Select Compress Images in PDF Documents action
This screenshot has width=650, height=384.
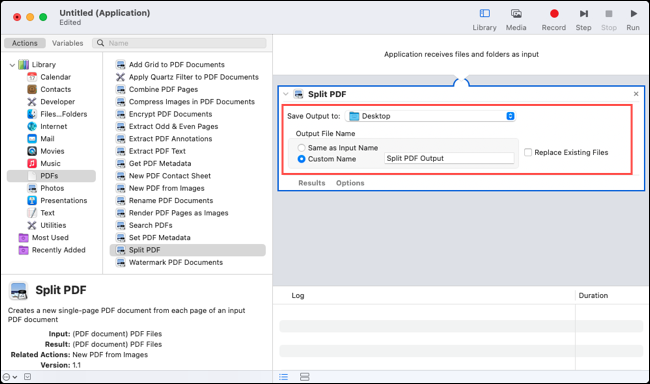tap(192, 102)
